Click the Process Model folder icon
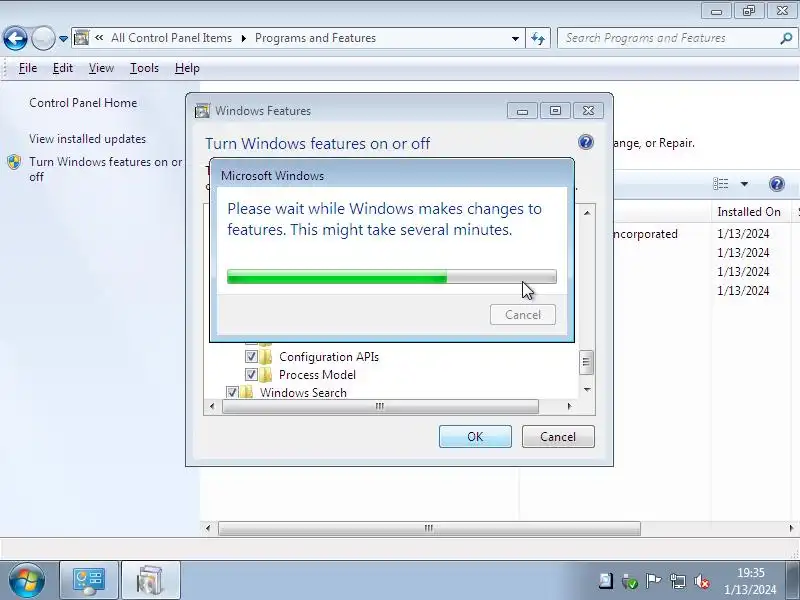 (x=265, y=374)
